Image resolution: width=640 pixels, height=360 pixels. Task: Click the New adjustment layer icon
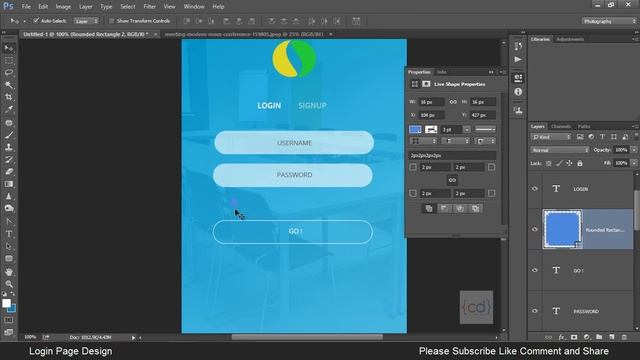(x=587, y=337)
